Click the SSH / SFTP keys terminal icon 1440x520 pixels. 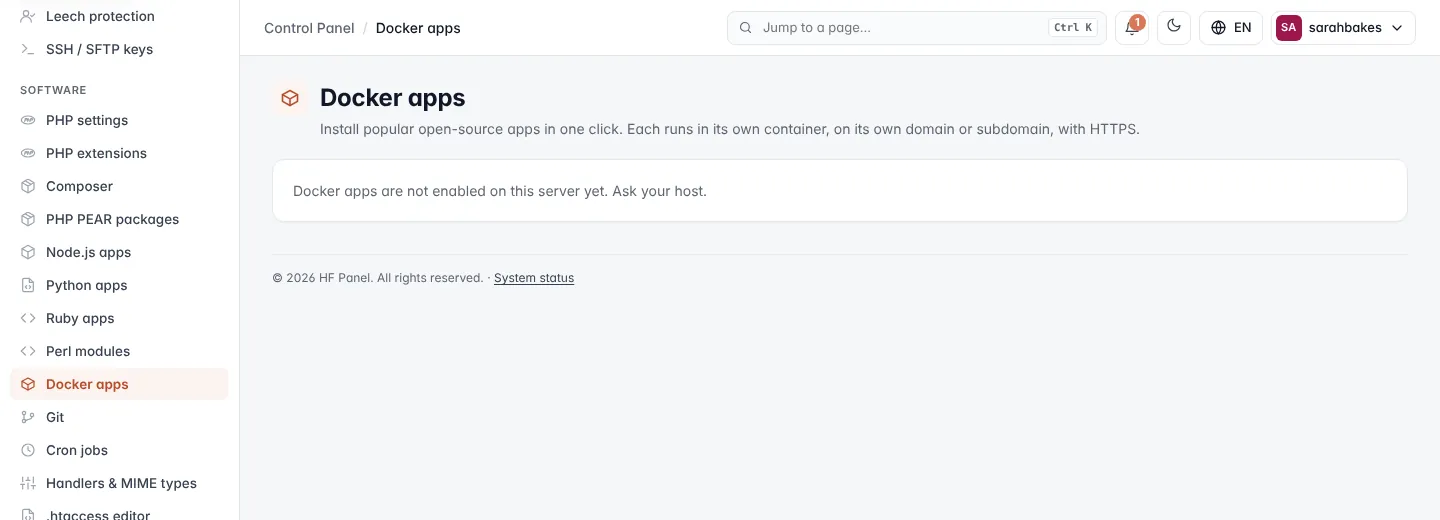[28, 49]
